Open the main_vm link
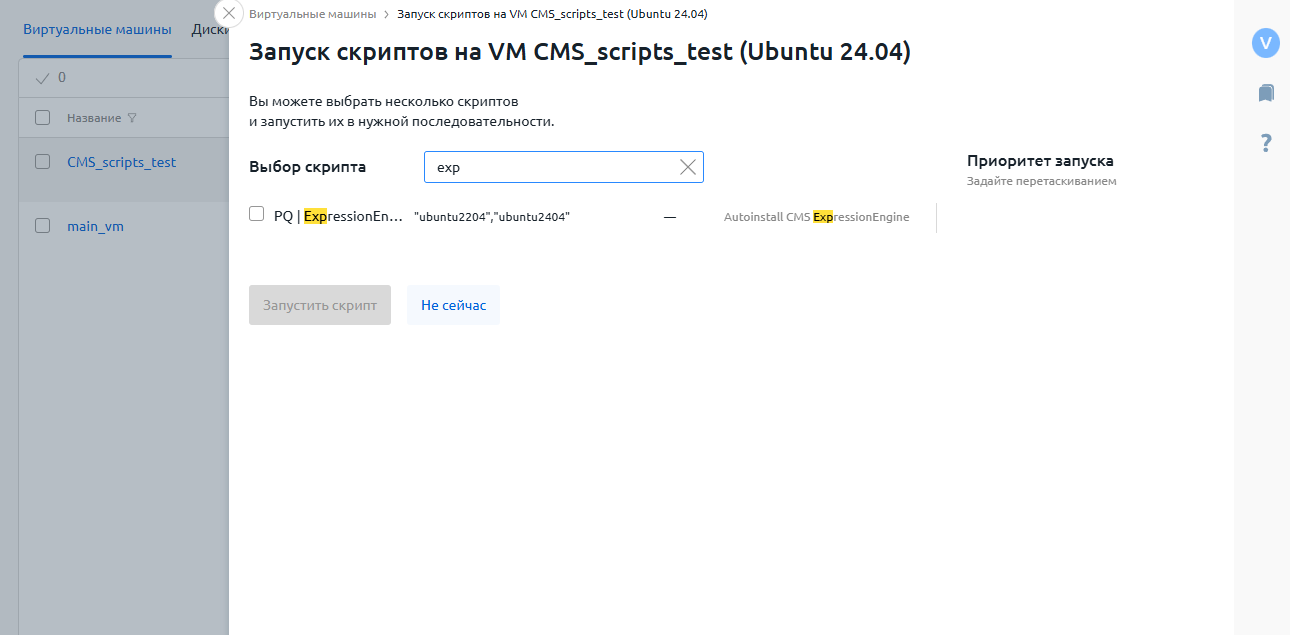 (95, 226)
